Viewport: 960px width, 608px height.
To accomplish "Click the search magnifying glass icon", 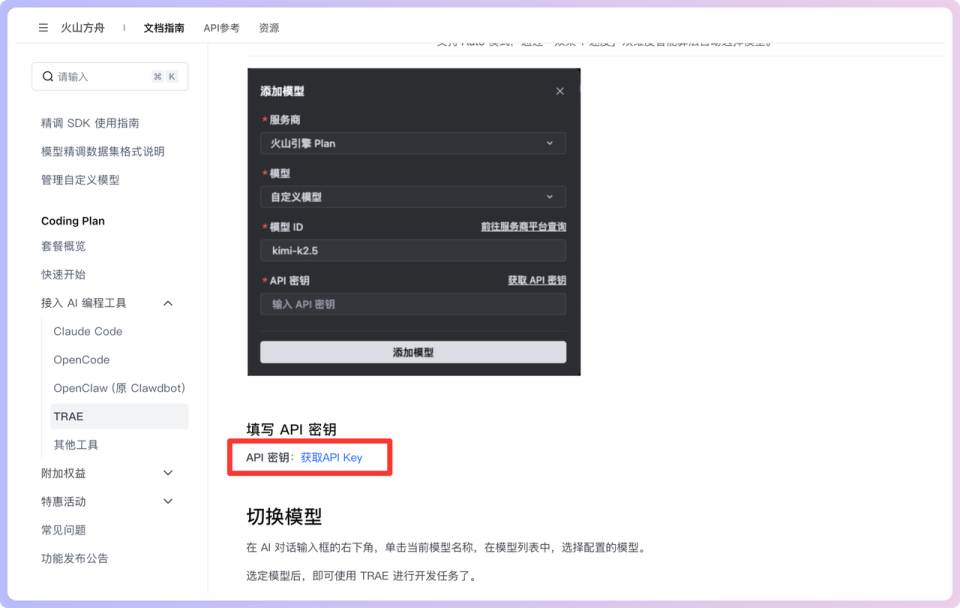I will point(48,76).
